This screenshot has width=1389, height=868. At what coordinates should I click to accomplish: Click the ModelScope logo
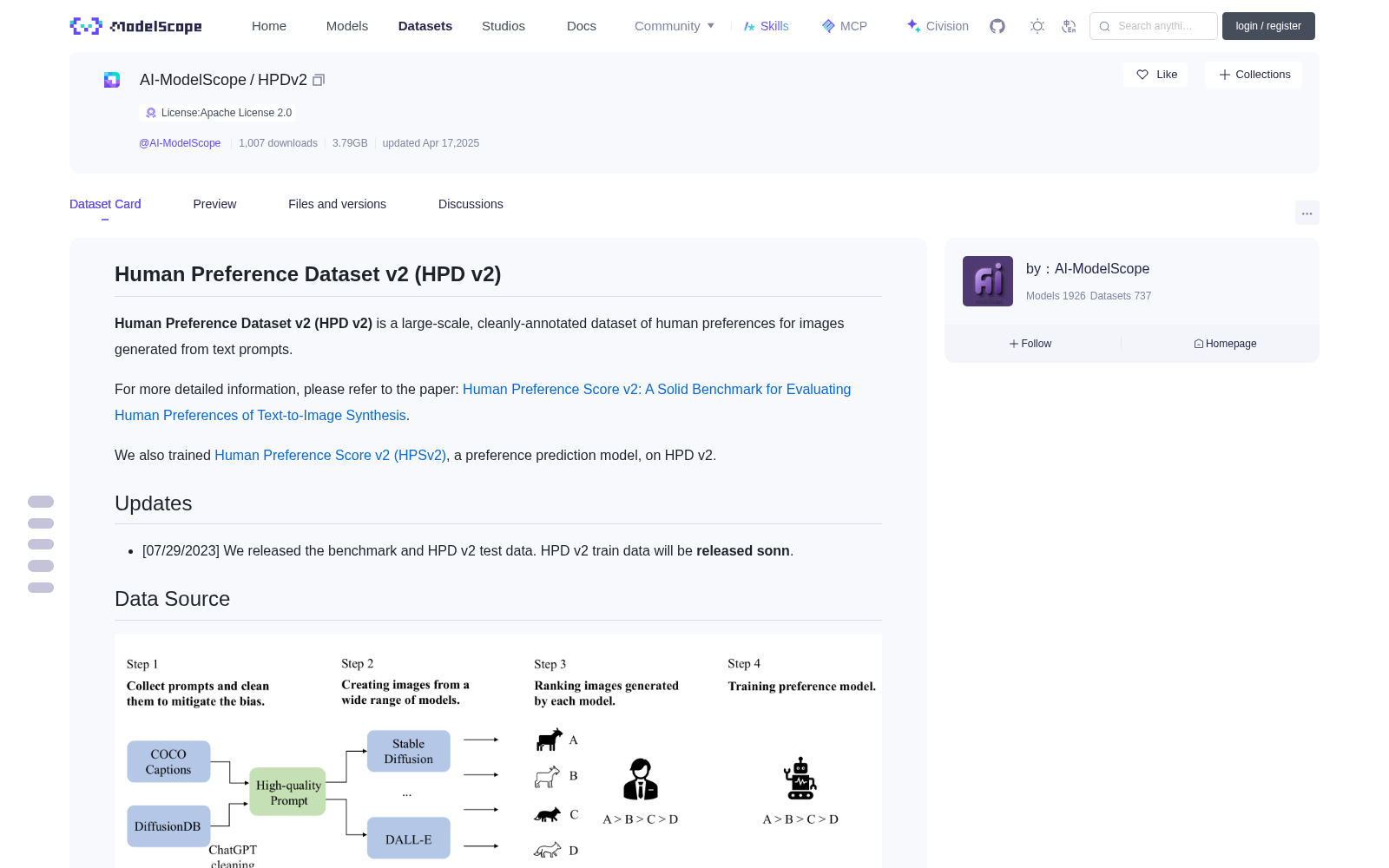click(x=136, y=26)
